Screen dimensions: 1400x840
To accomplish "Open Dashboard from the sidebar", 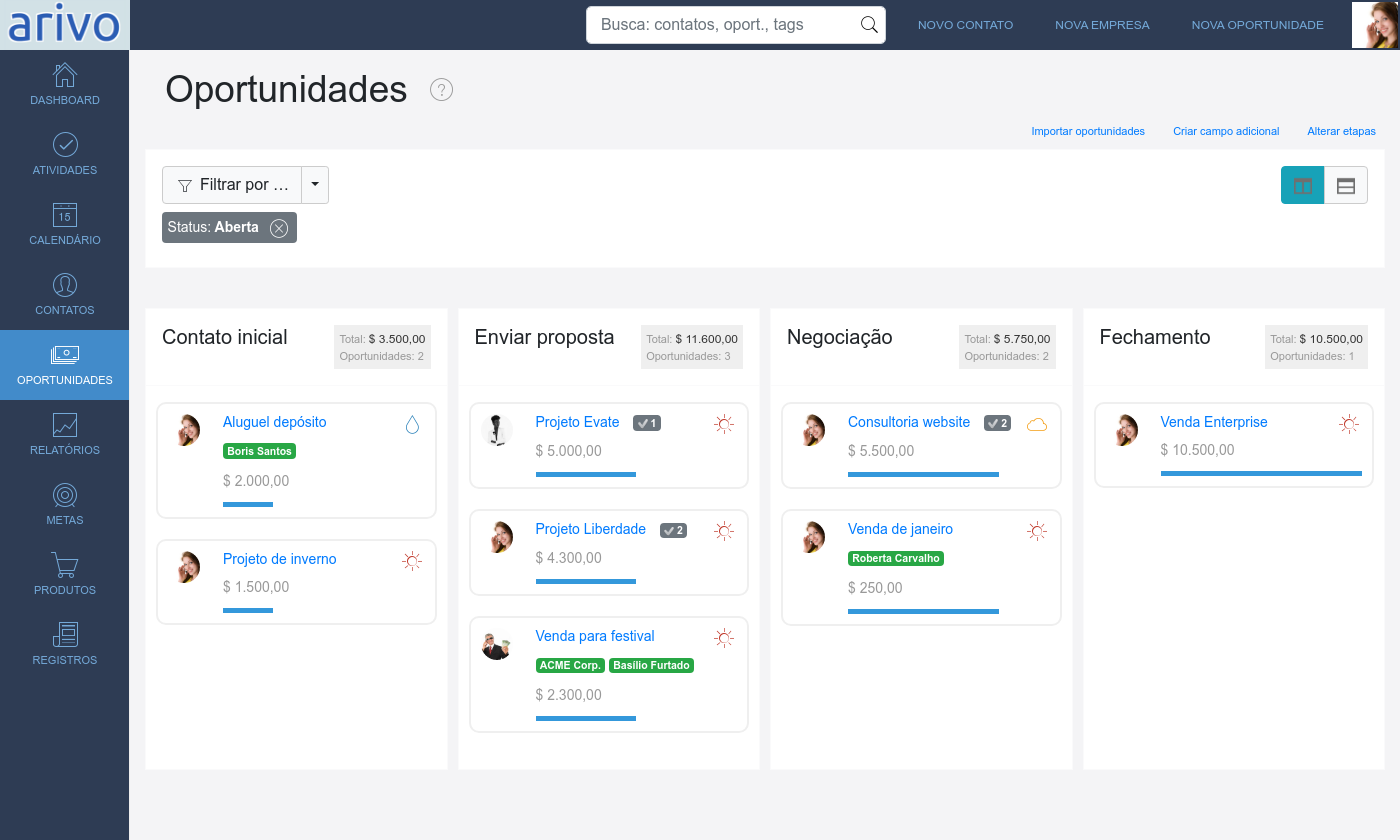I will pos(65,85).
